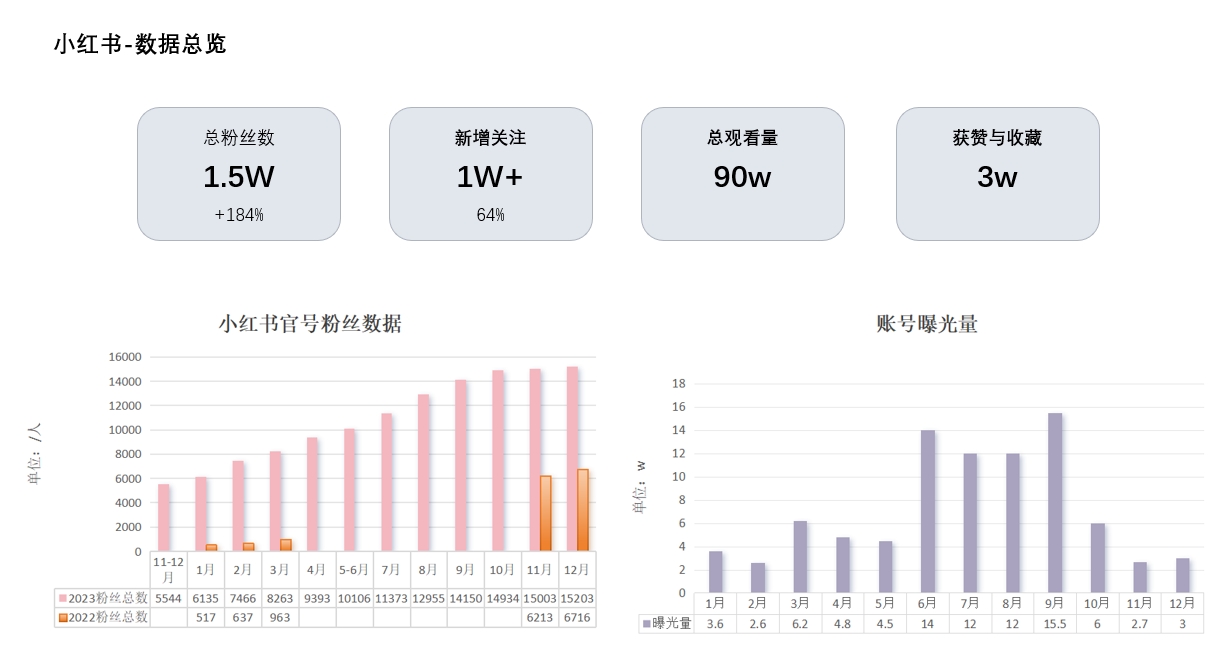The height and width of the screenshot is (651, 1227).
Task: Click the pink 2023粉丝总数 legend swatch
Action: pos(62,598)
